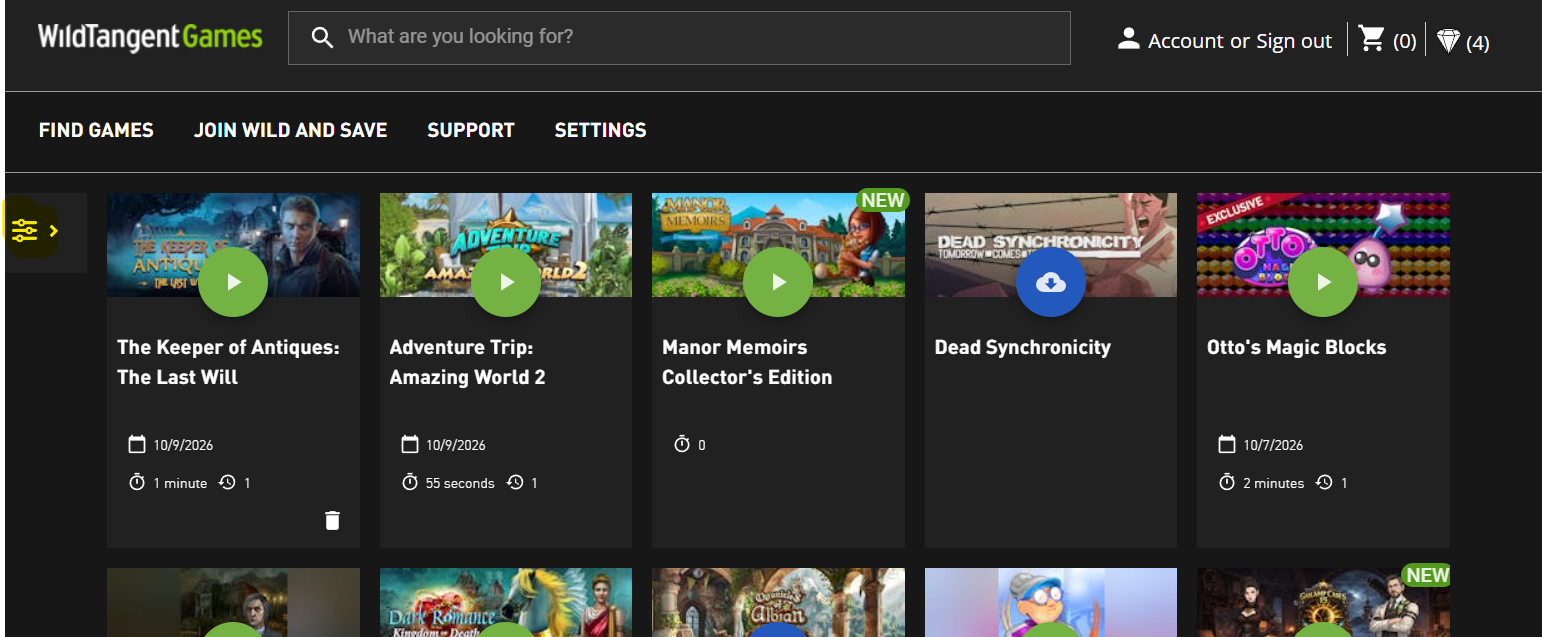
Task: Click the title 'The Keeper of Antiques: The Last Will'
Action: click(x=228, y=362)
